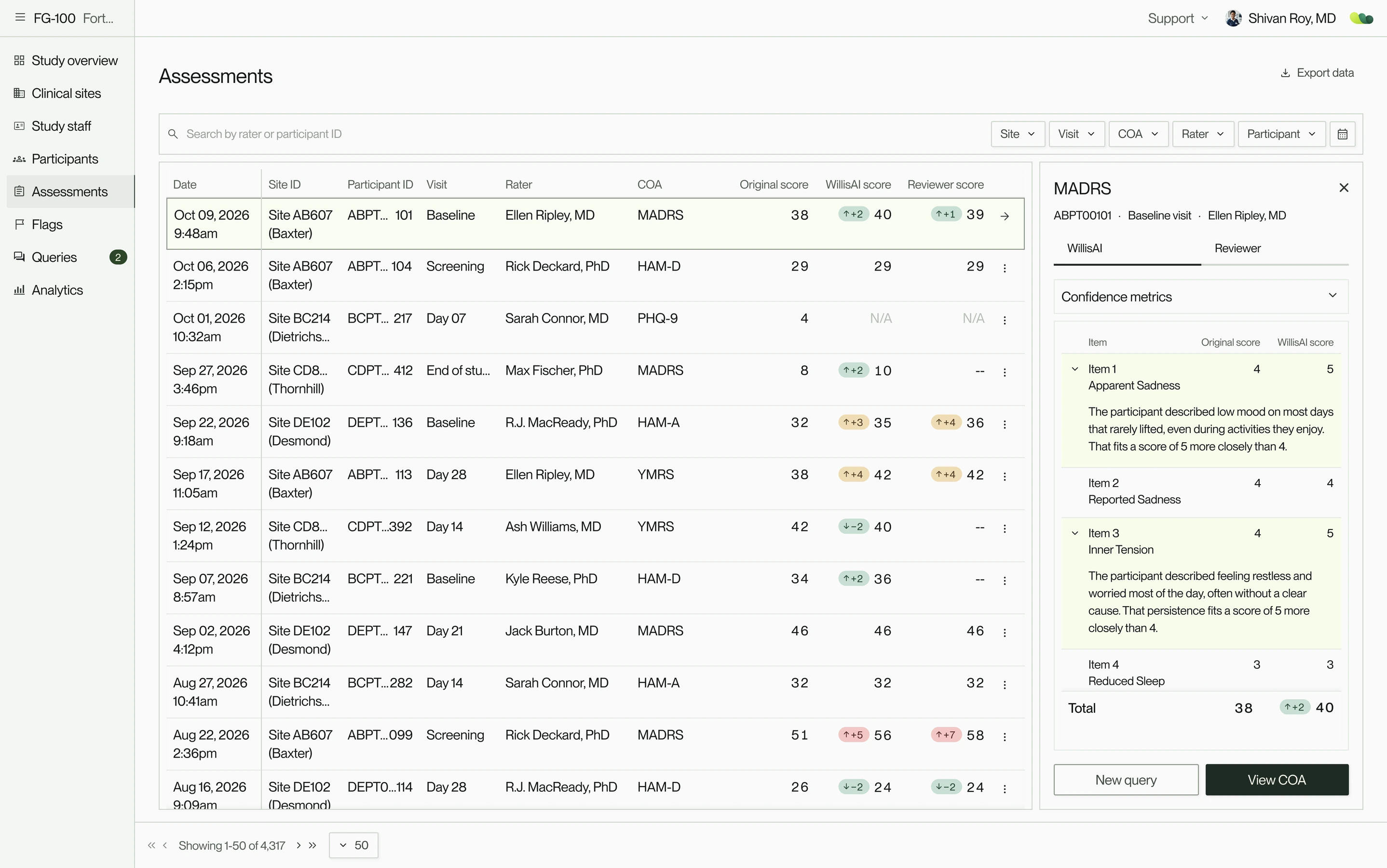Open options menu for Rick Deckard HAM-D row

point(1005,268)
